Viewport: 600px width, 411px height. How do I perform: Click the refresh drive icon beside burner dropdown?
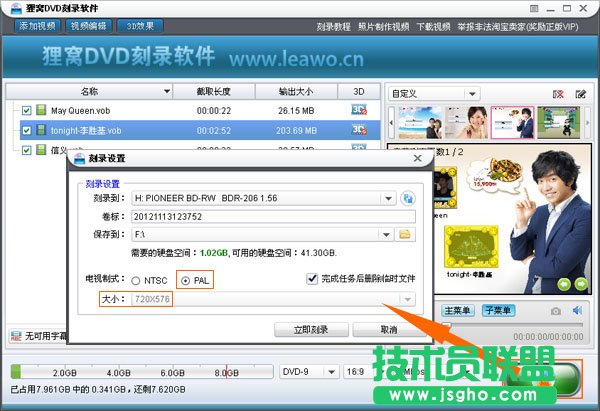tap(408, 198)
